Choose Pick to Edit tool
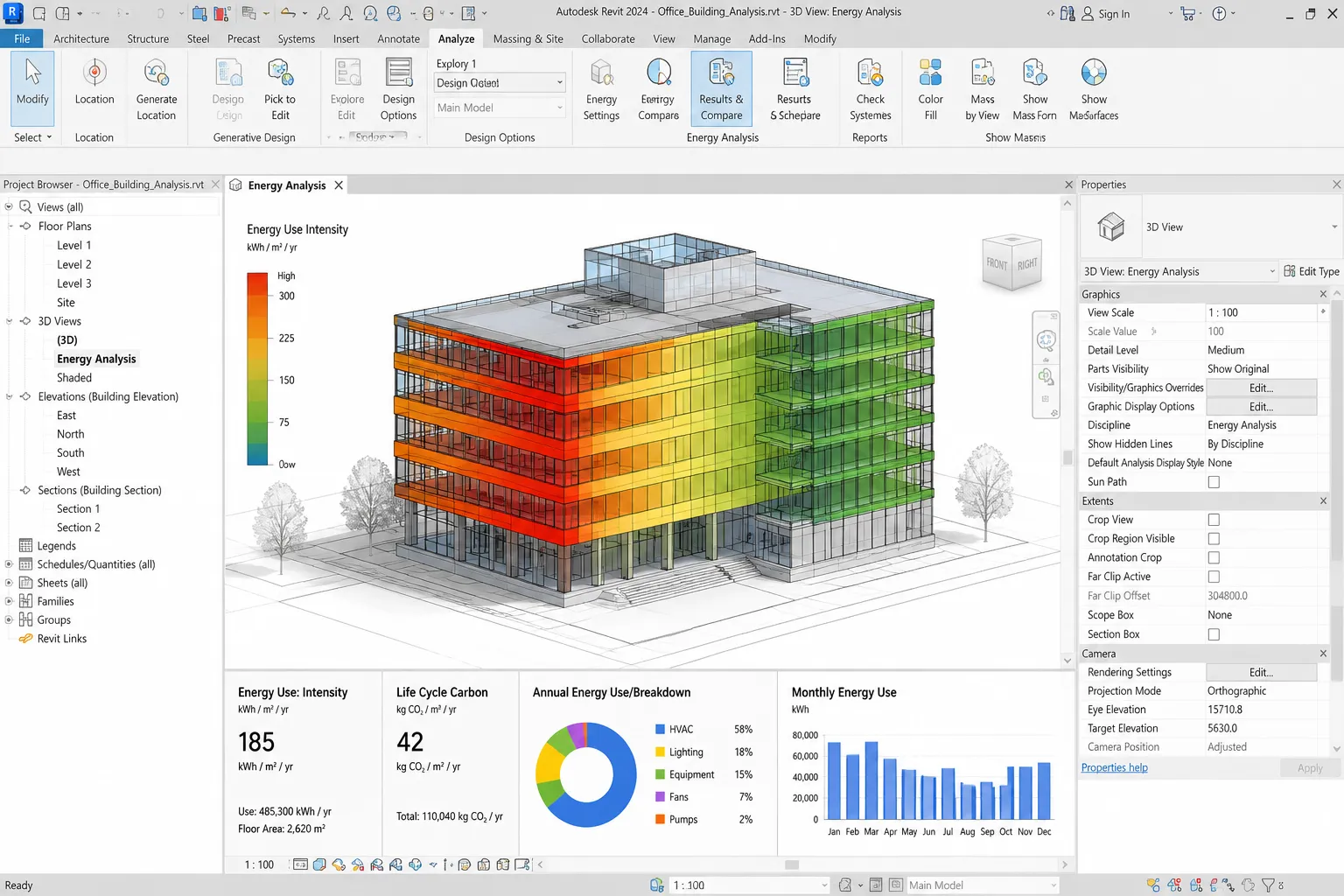Screen dimensions: 1344x896 pyautogui.click(x=279, y=89)
